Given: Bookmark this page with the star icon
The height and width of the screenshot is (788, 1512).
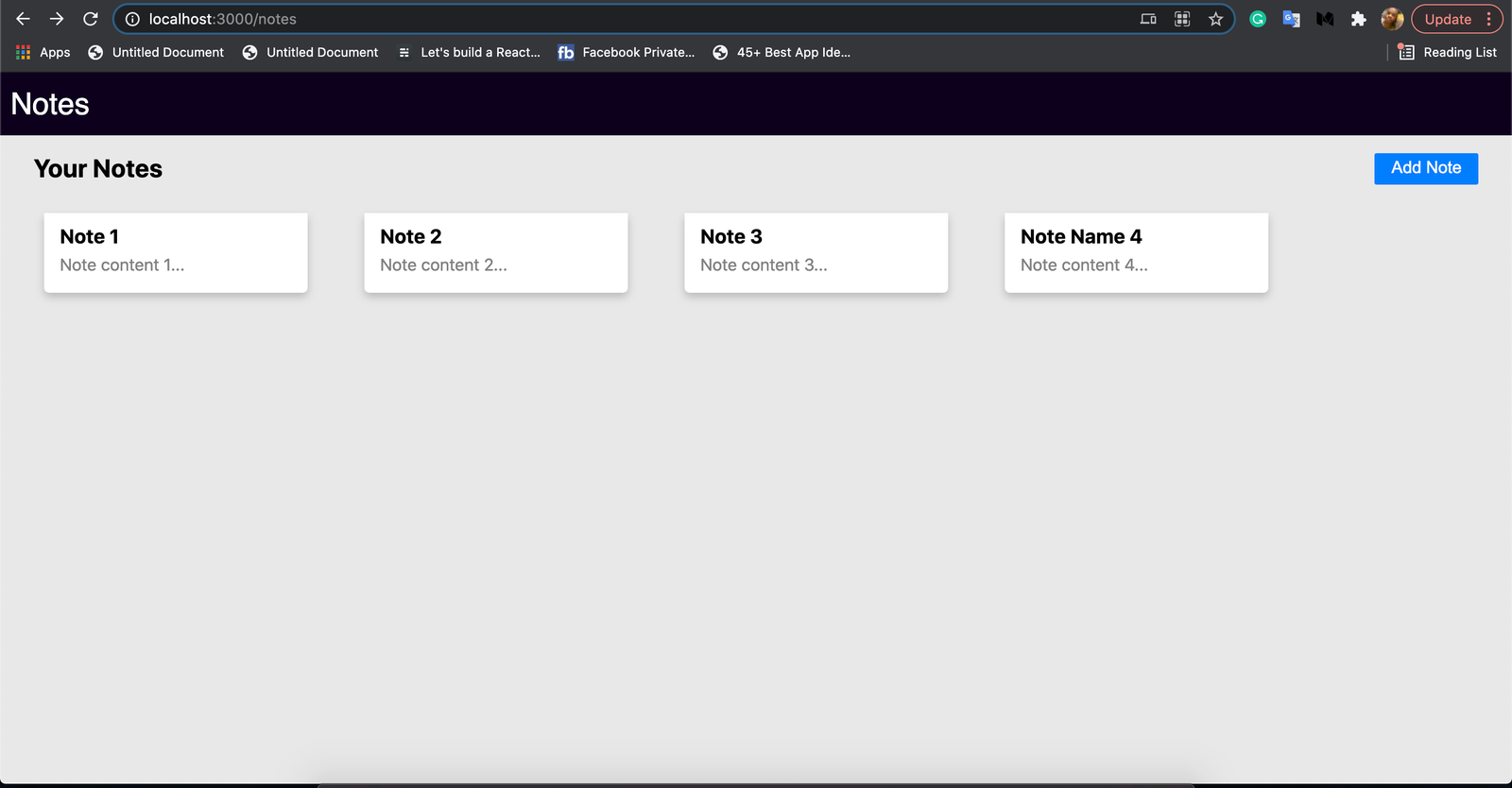Looking at the screenshot, I should [1215, 19].
